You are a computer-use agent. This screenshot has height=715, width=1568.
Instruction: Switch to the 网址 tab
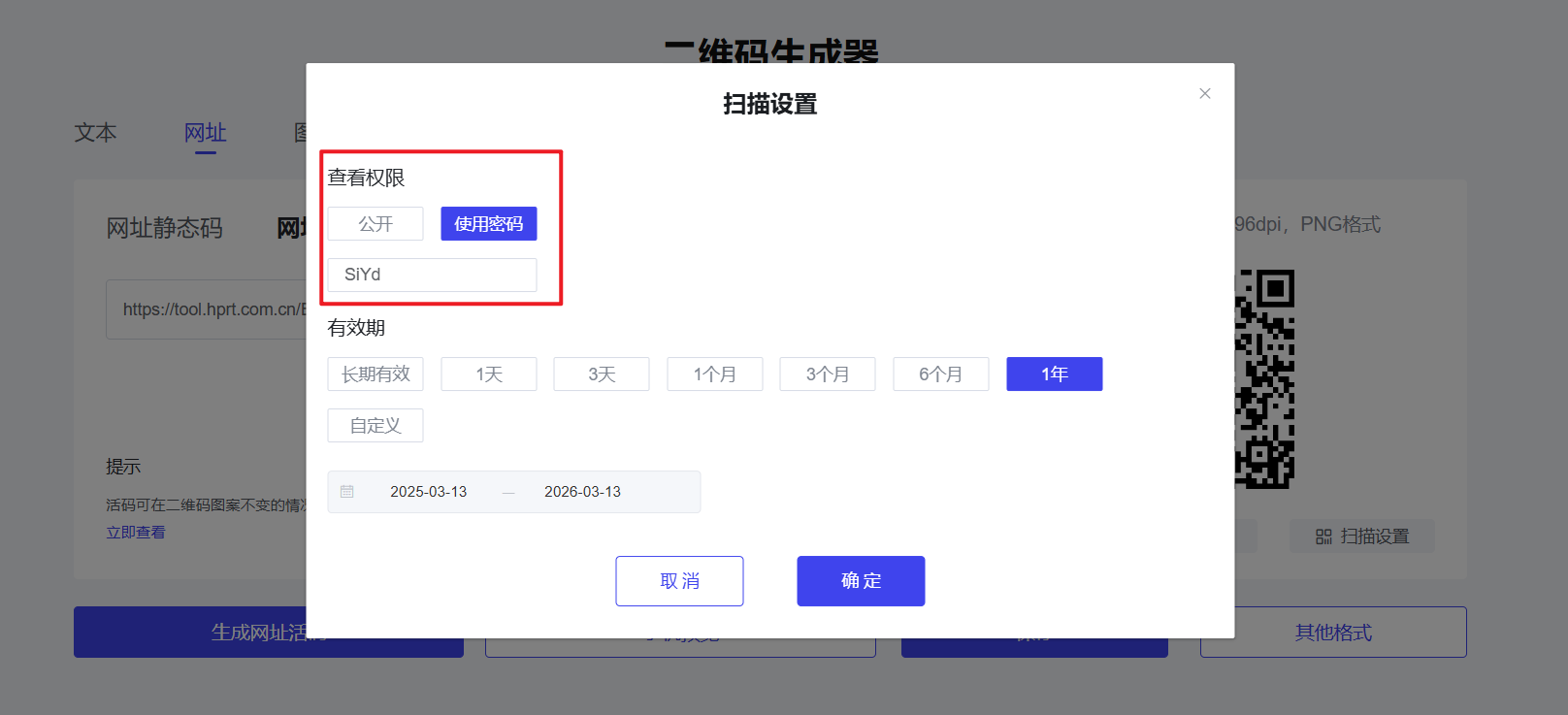coord(206,133)
